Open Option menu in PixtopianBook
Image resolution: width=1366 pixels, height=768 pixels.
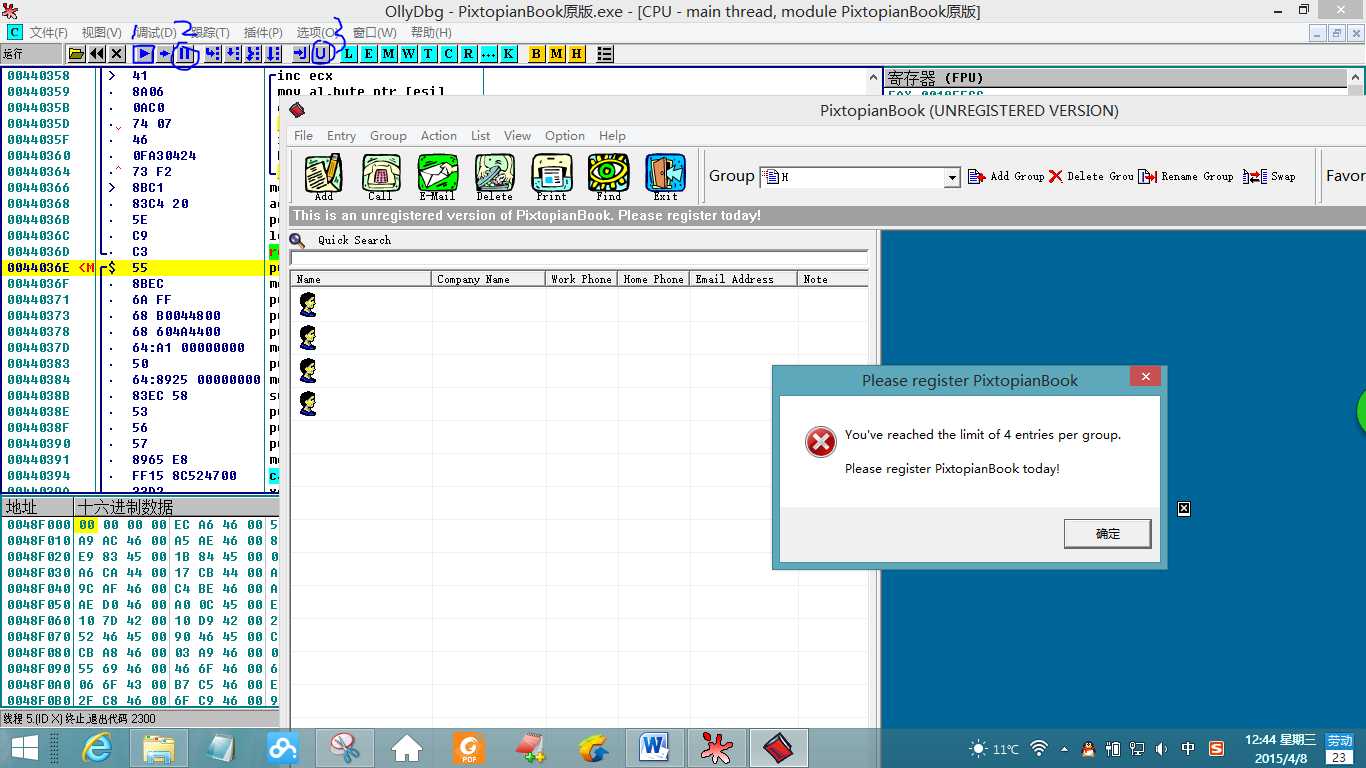pyautogui.click(x=565, y=136)
